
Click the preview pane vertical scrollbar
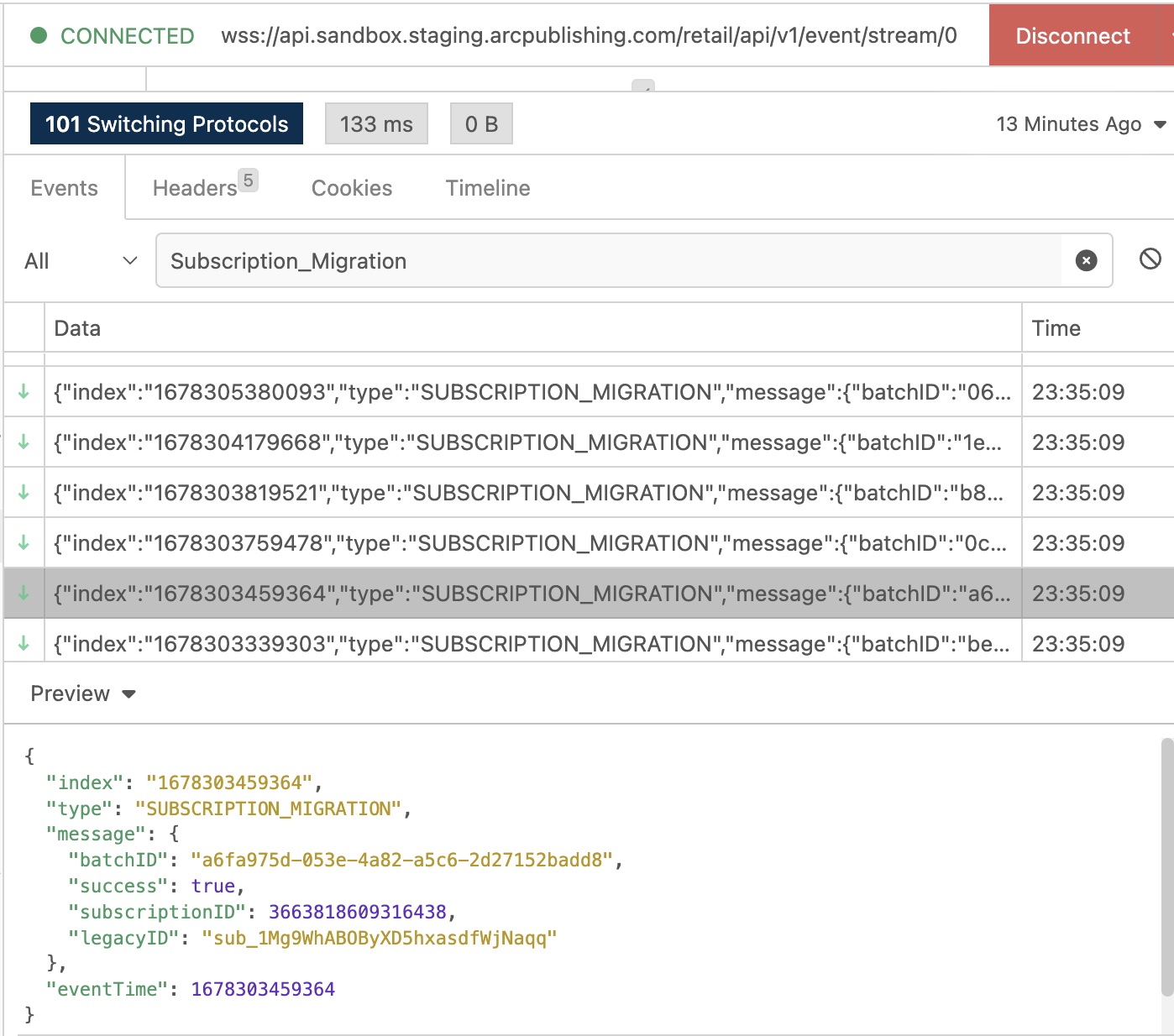click(1166, 867)
